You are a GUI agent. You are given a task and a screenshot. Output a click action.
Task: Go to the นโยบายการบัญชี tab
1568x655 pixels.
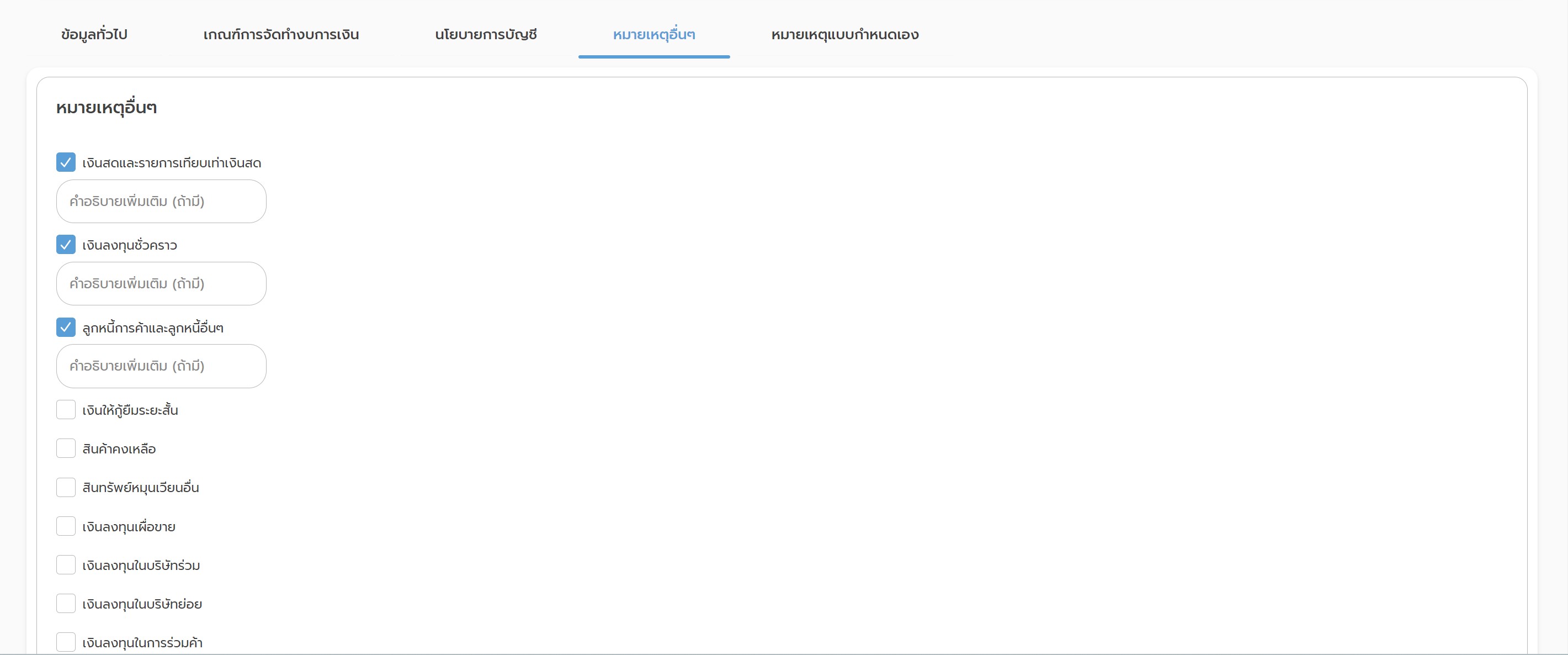(486, 35)
